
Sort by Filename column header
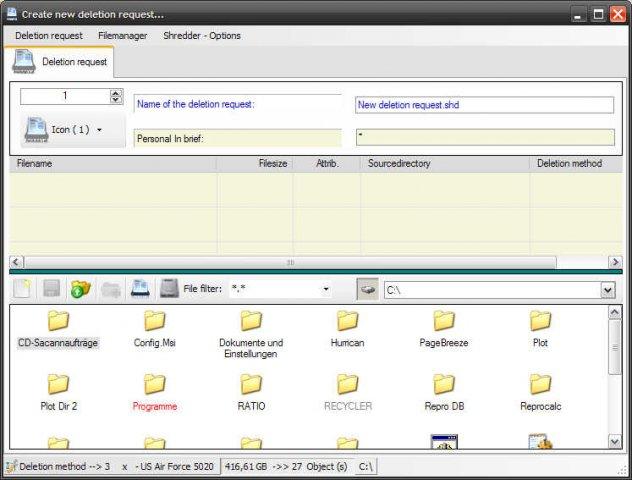pos(113,164)
